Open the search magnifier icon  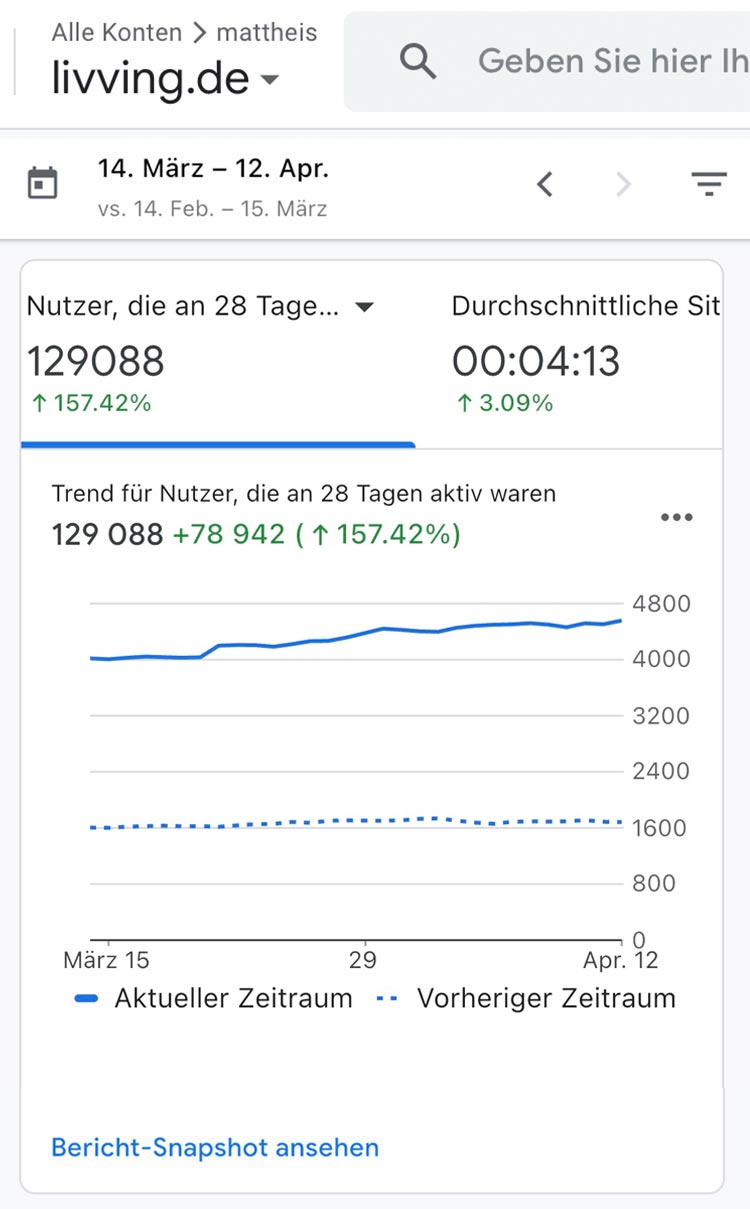pyautogui.click(x=418, y=62)
